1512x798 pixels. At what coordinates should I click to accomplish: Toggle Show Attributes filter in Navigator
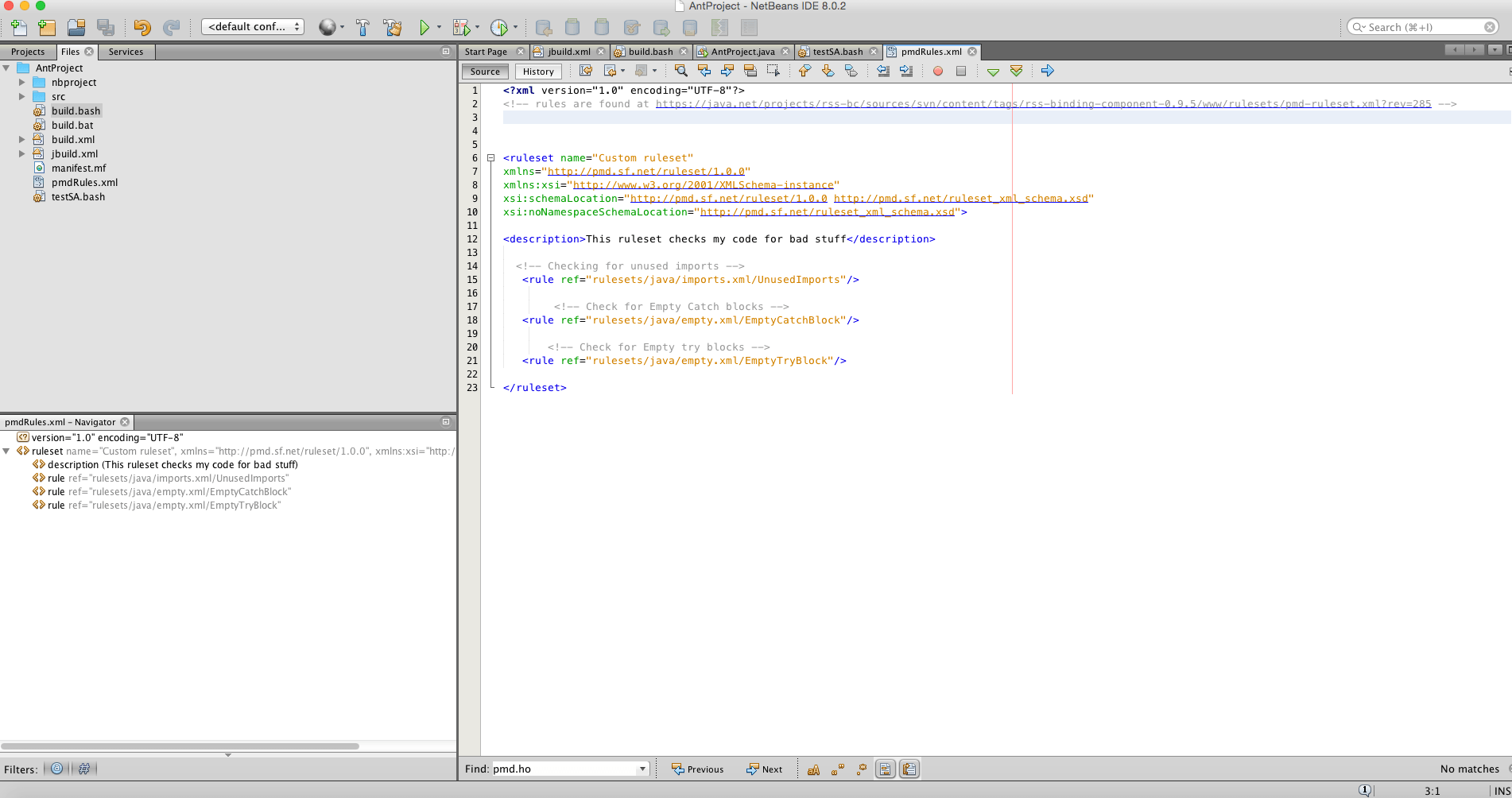(x=56, y=769)
